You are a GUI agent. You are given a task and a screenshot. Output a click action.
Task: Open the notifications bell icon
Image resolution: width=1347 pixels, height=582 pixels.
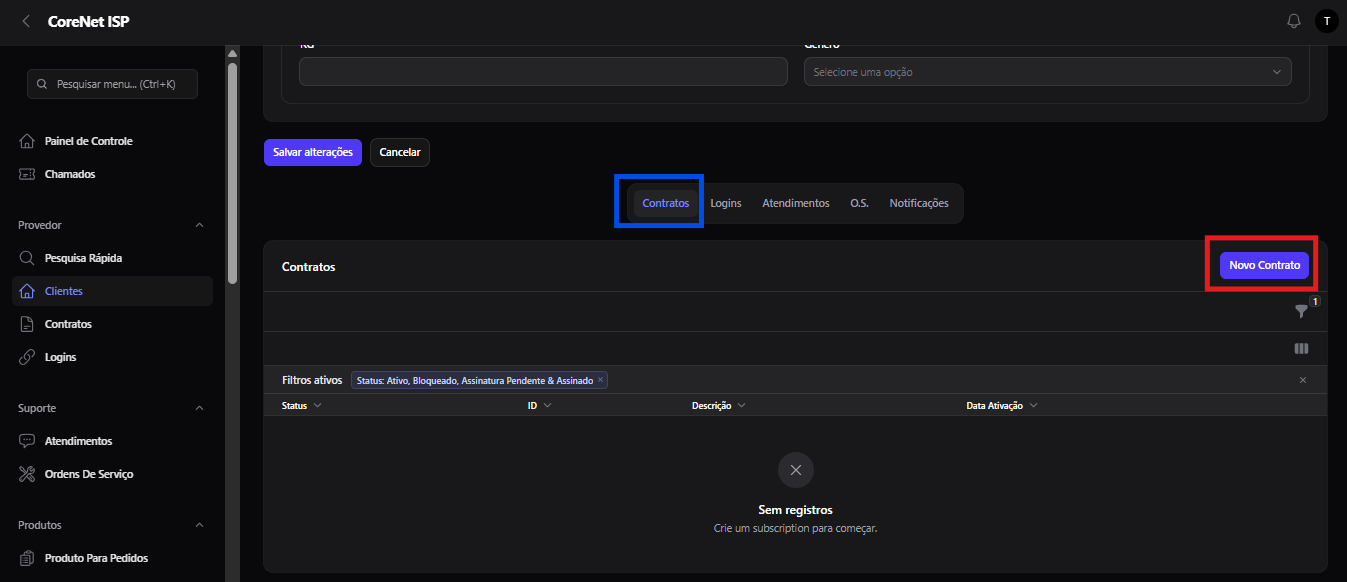(x=1293, y=21)
